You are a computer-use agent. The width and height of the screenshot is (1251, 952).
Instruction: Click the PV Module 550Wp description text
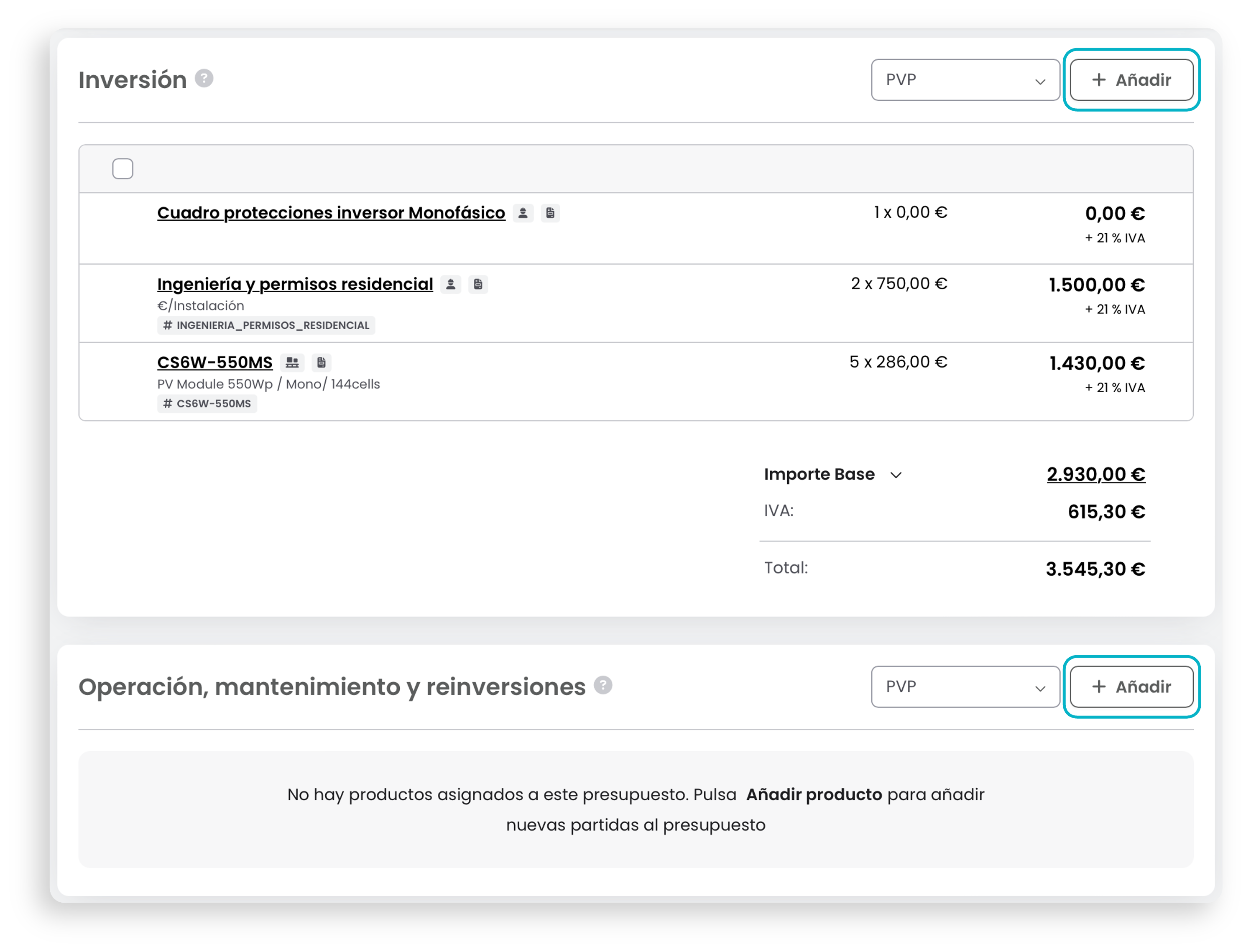(x=268, y=384)
